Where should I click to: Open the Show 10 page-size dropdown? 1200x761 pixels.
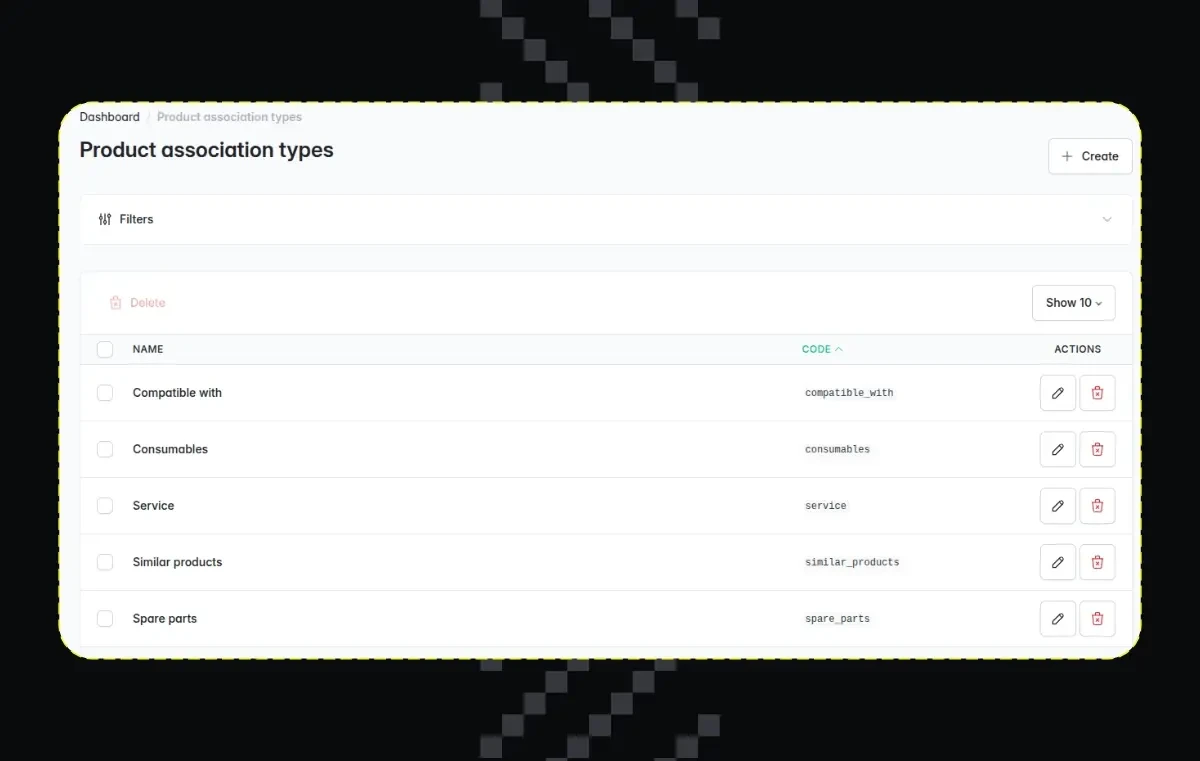tap(1073, 303)
